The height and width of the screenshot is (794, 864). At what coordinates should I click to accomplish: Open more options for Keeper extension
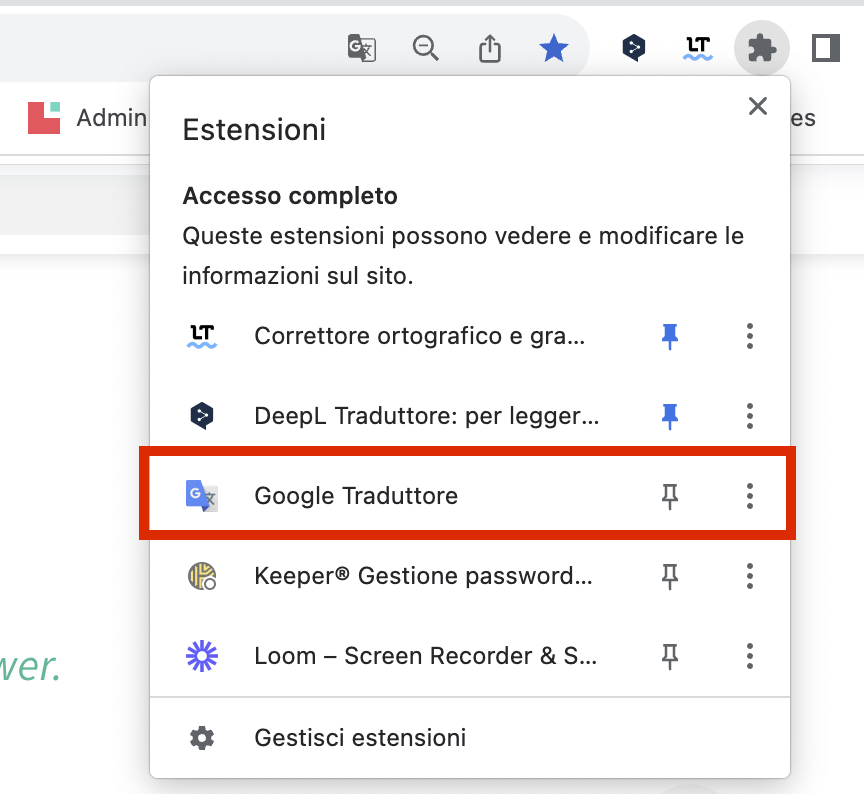pyautogui.click(x=749, y=576)
